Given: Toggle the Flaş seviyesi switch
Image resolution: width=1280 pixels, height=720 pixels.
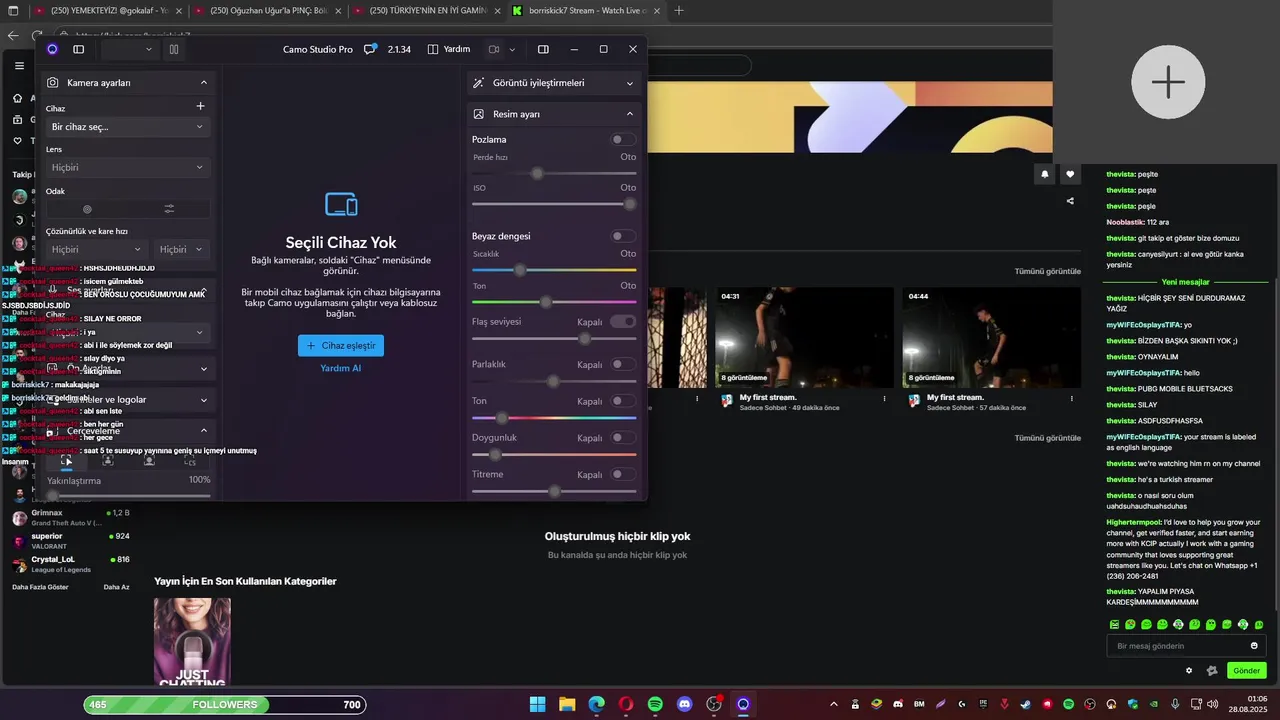Looking at the screenshot, I should (623, 322).
